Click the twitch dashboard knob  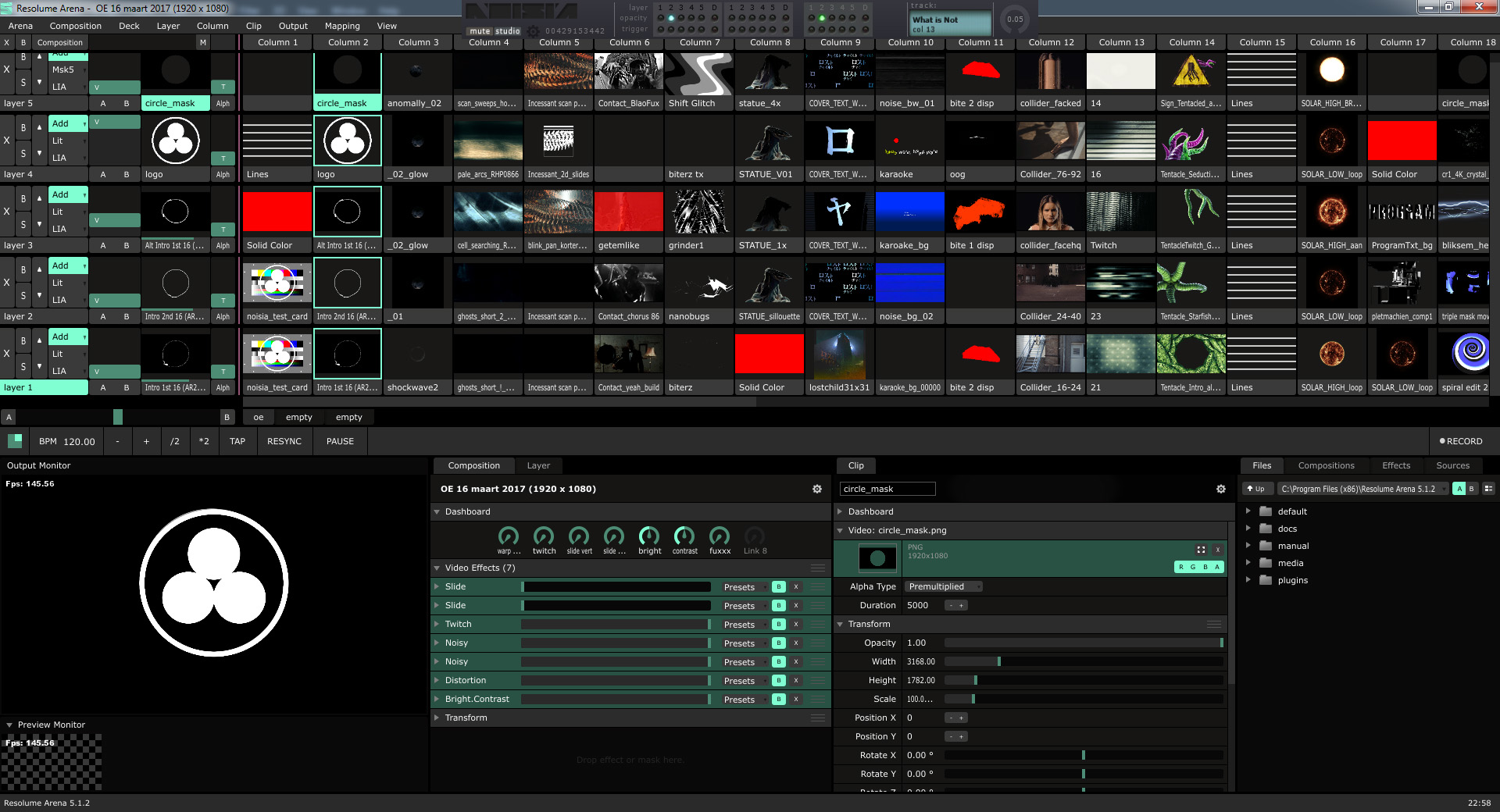pos(544,536)
